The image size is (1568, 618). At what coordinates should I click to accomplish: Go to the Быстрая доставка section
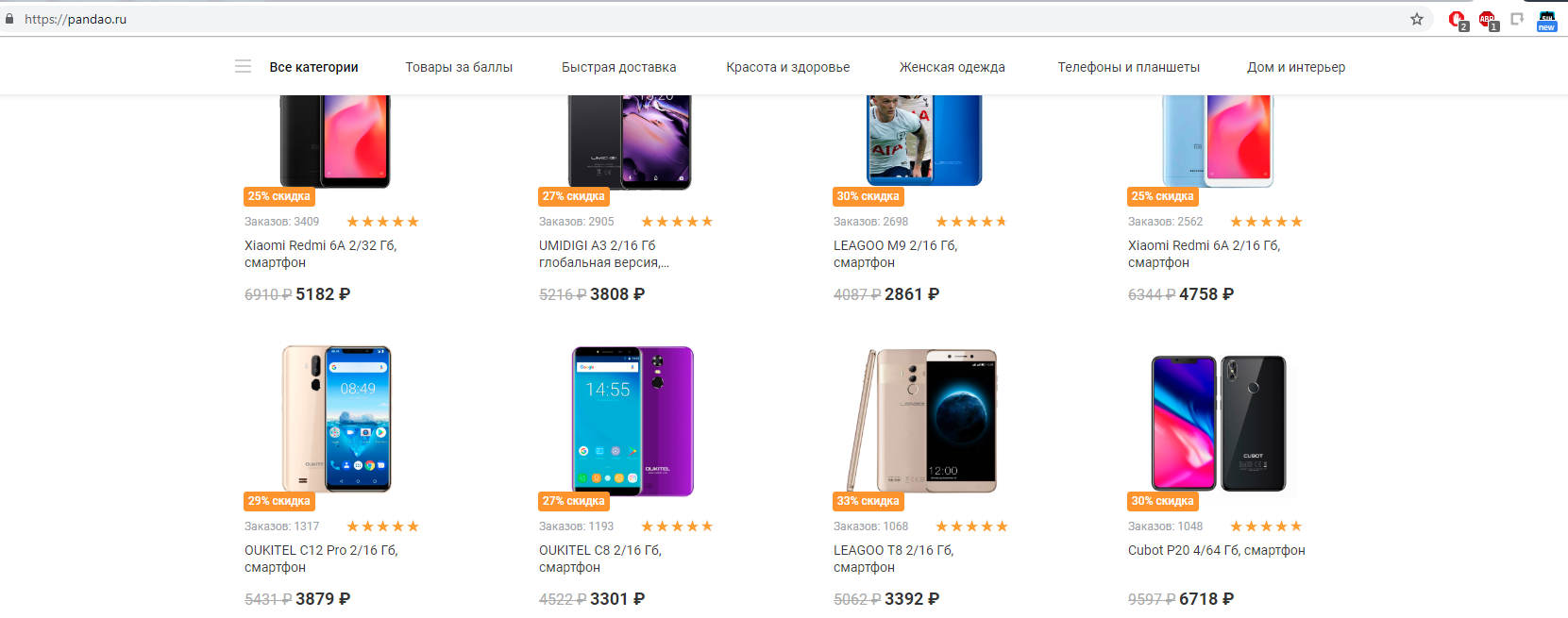click(618, 67)
